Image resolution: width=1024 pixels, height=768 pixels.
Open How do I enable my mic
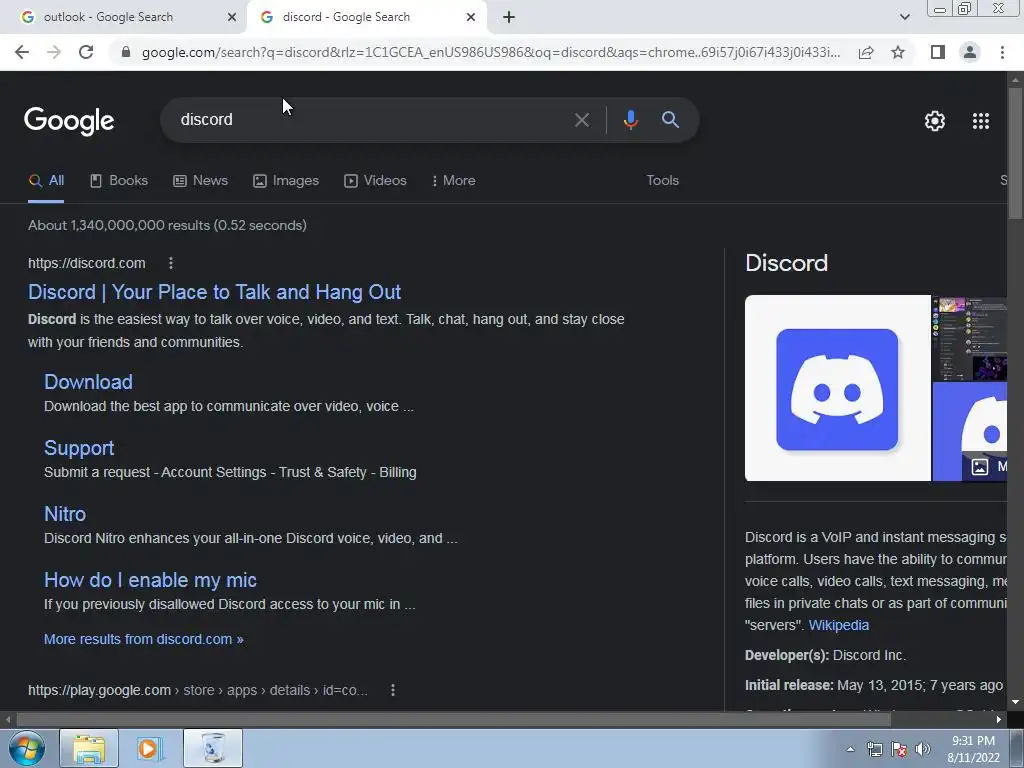(150, 580)
